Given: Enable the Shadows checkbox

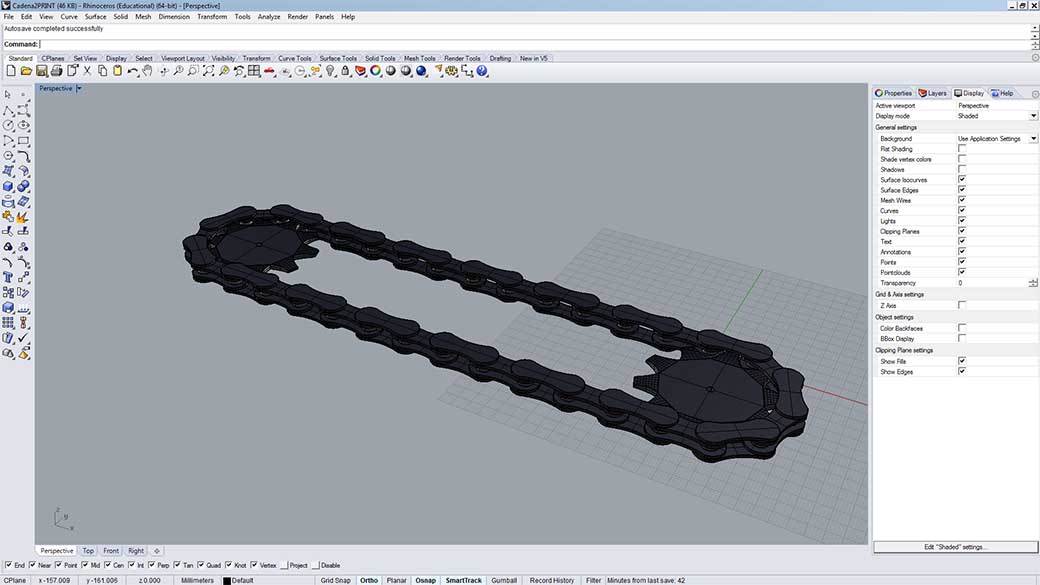Looking at the screenshot, I should point(962,169).
